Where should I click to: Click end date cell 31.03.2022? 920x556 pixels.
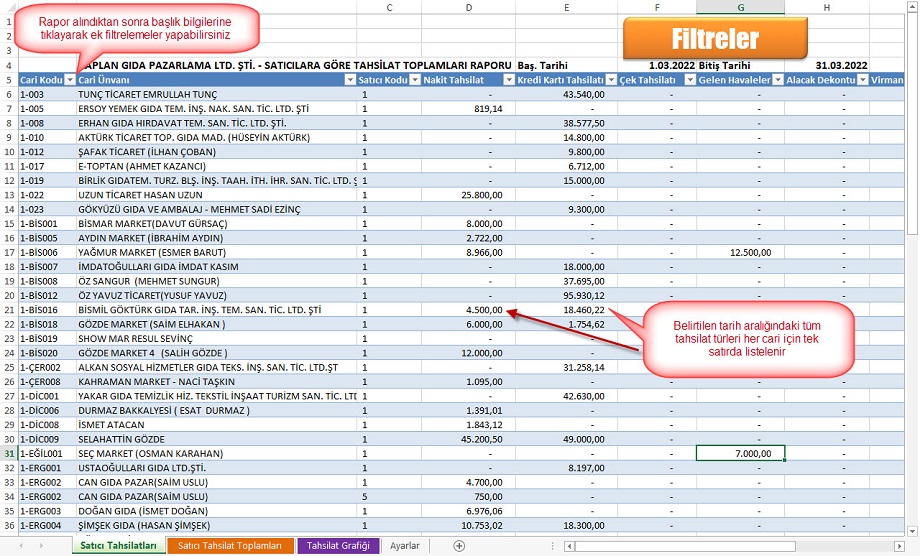click(x=827, y=66)
